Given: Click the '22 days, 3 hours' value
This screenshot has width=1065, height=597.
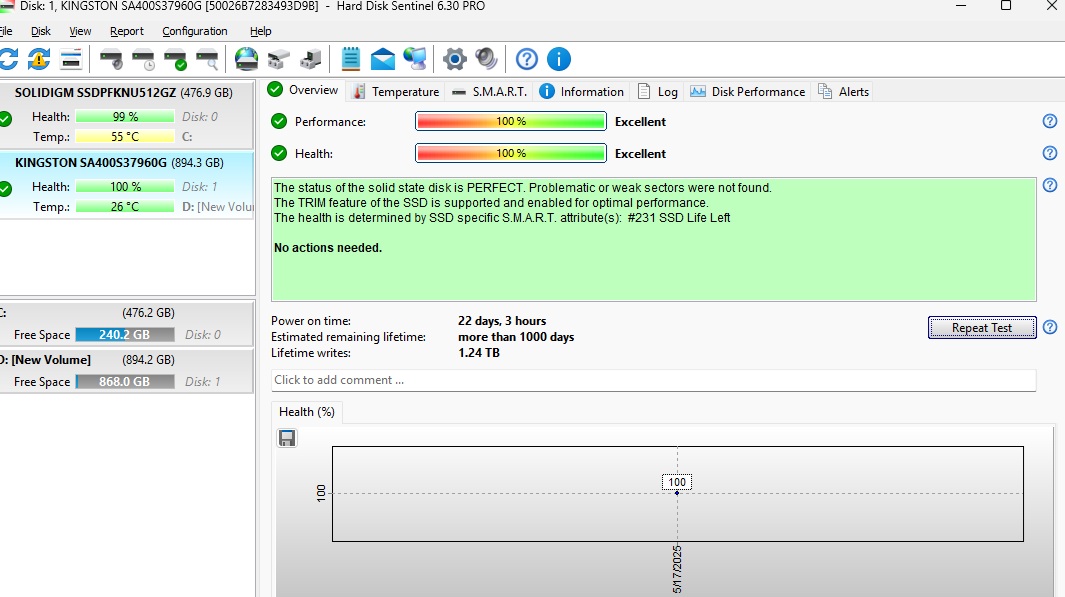Looking at the screenshot, I should (502, 321).
